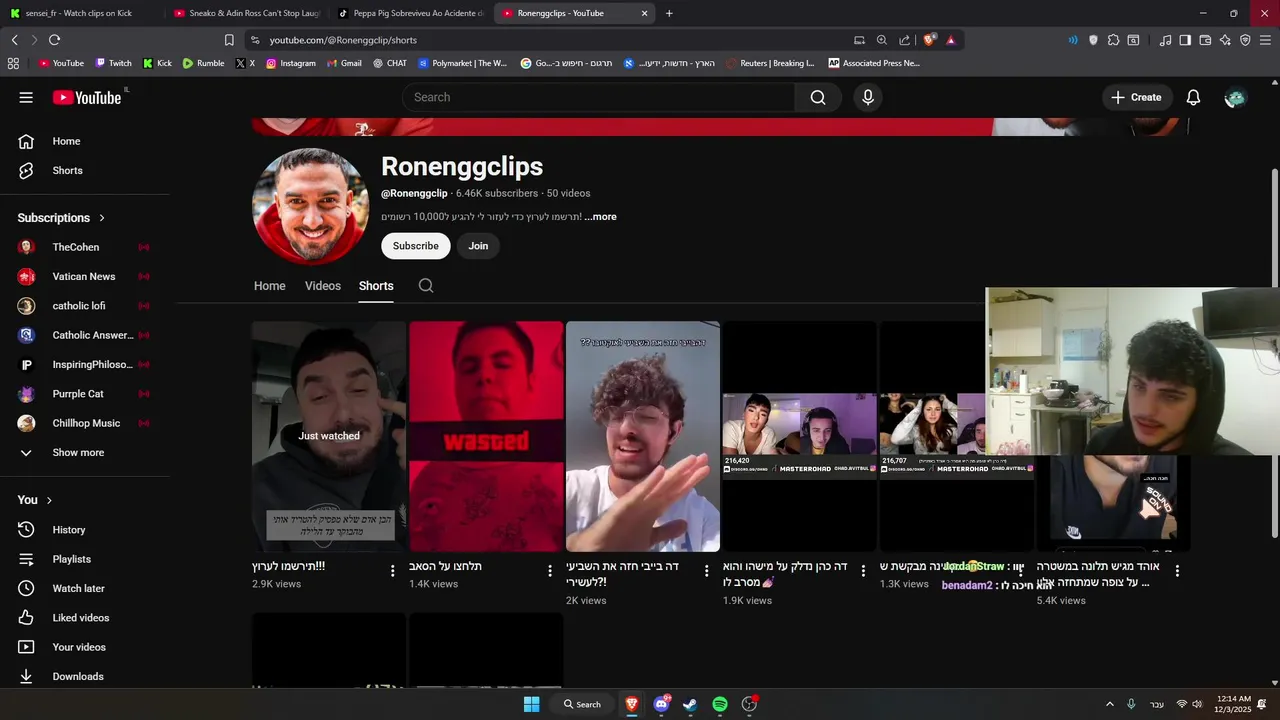Open the Gmail bookmark
1280x720 pixels.
tap(343, 63)
